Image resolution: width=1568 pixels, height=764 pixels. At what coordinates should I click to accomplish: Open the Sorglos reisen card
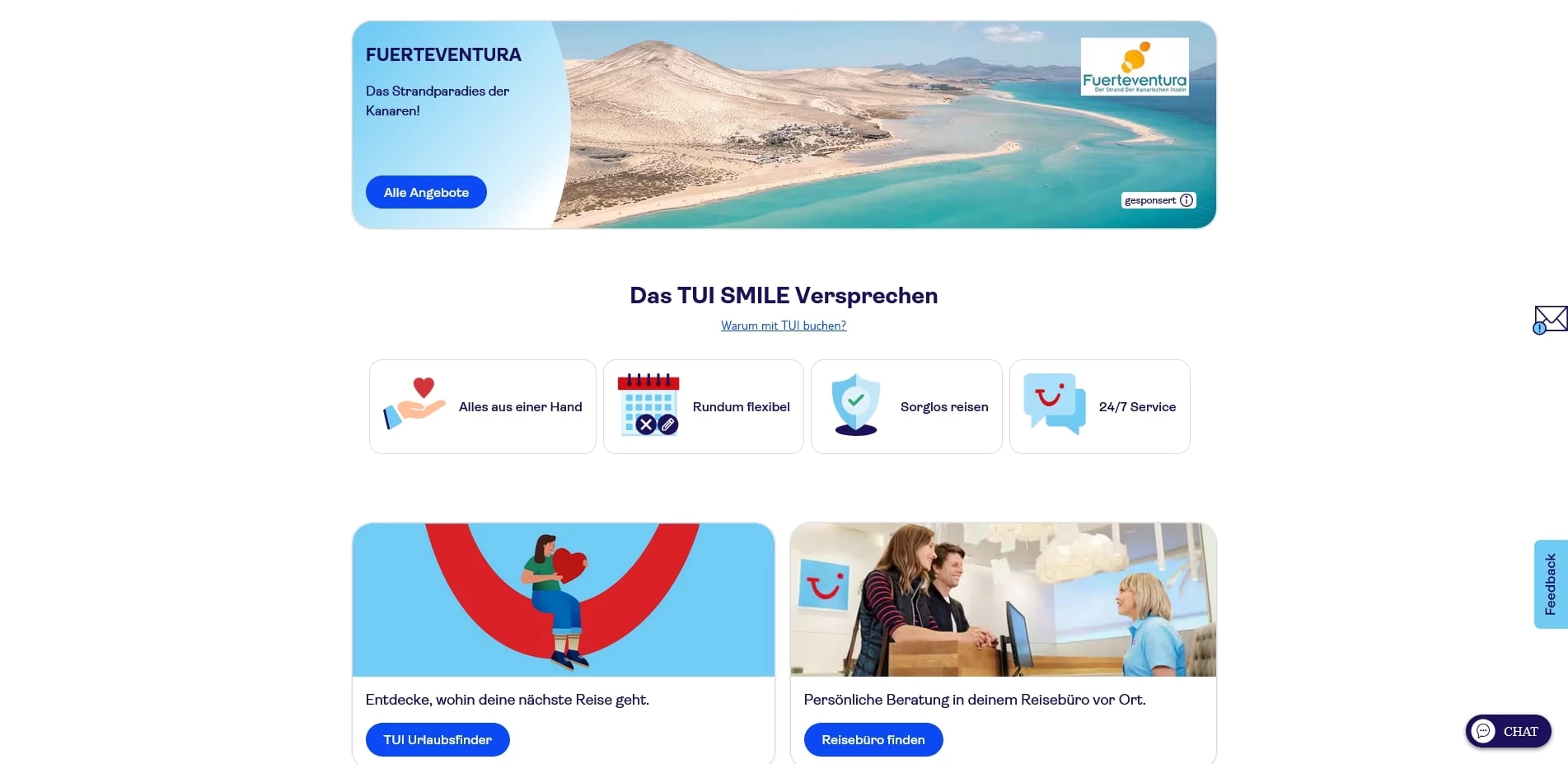pos(906,406)
